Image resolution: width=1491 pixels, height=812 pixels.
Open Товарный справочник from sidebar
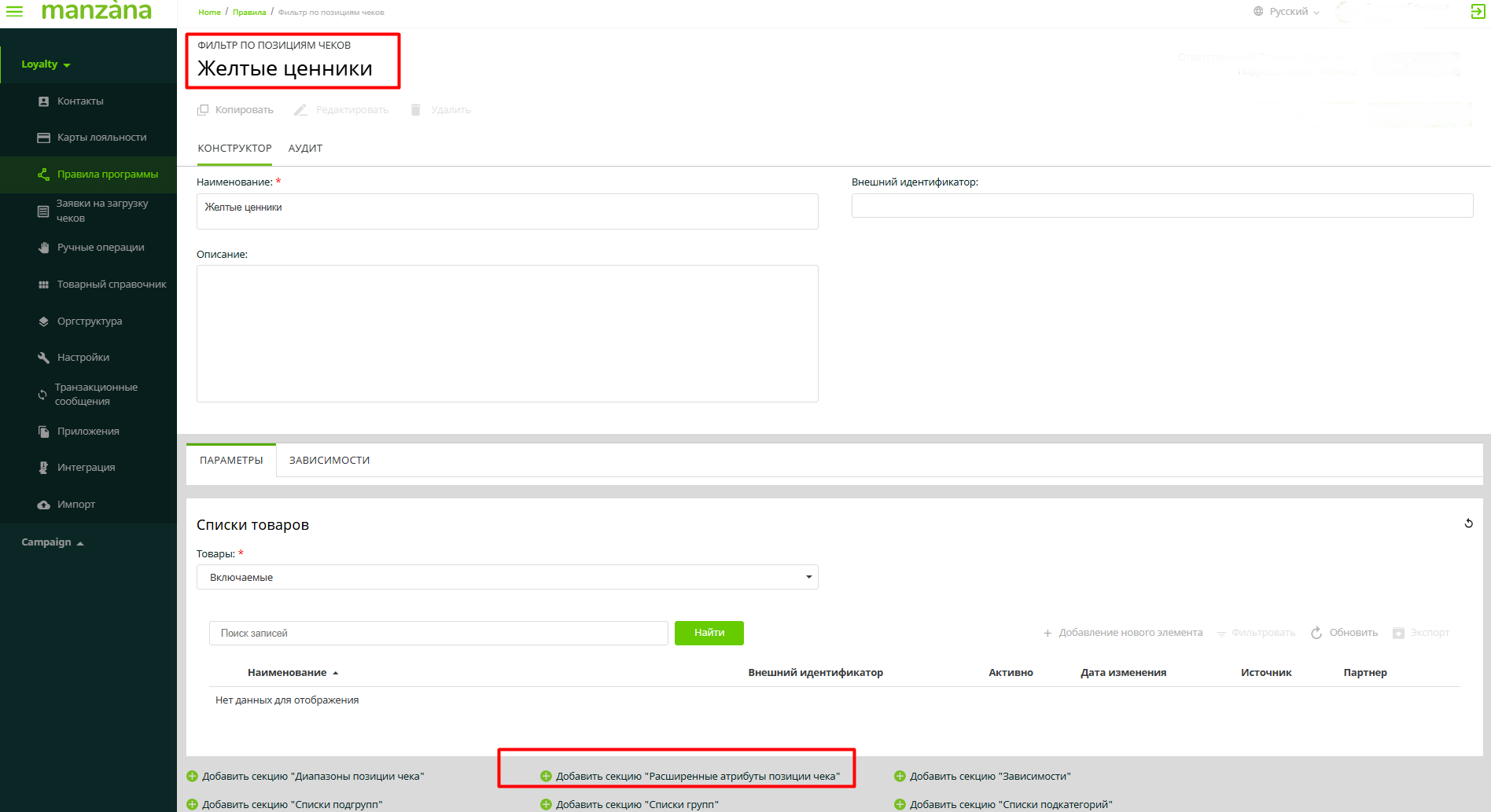click(111, 285)
